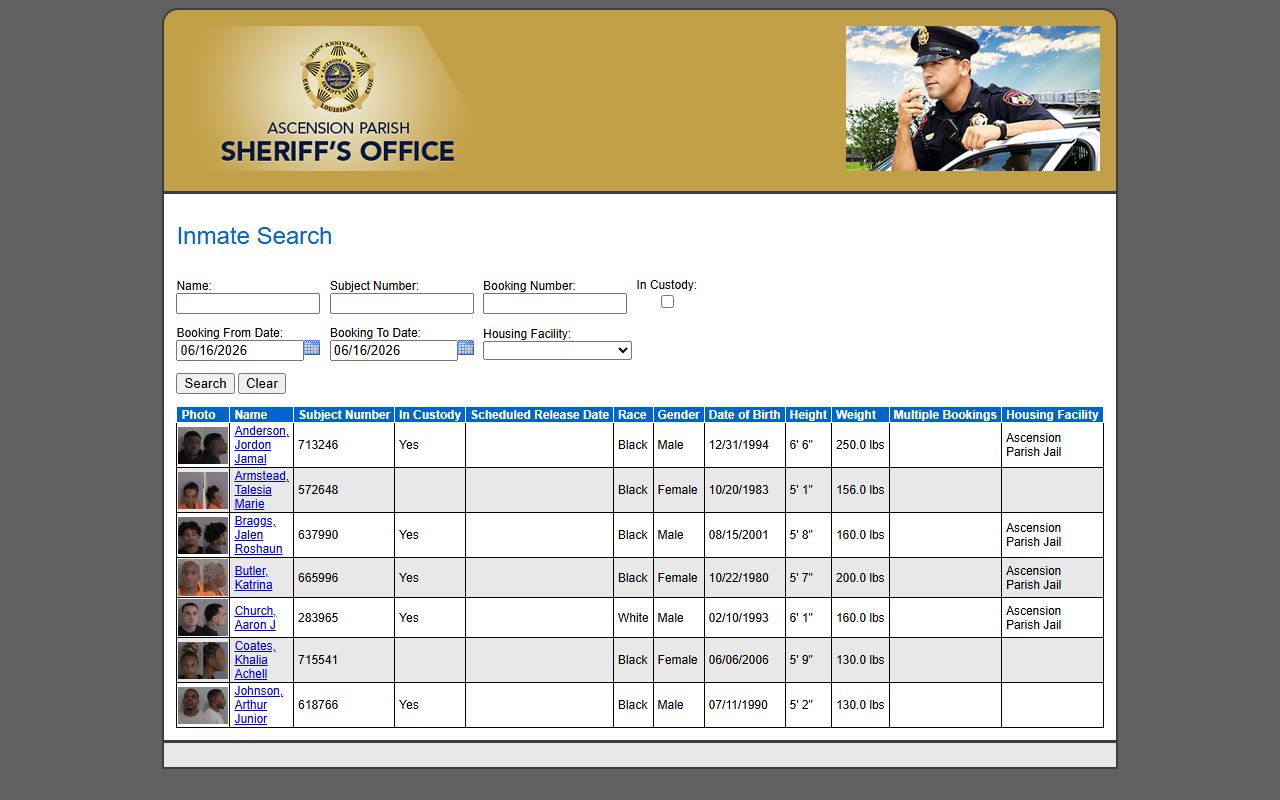Click the Weight column header

(x=860, y=414)
